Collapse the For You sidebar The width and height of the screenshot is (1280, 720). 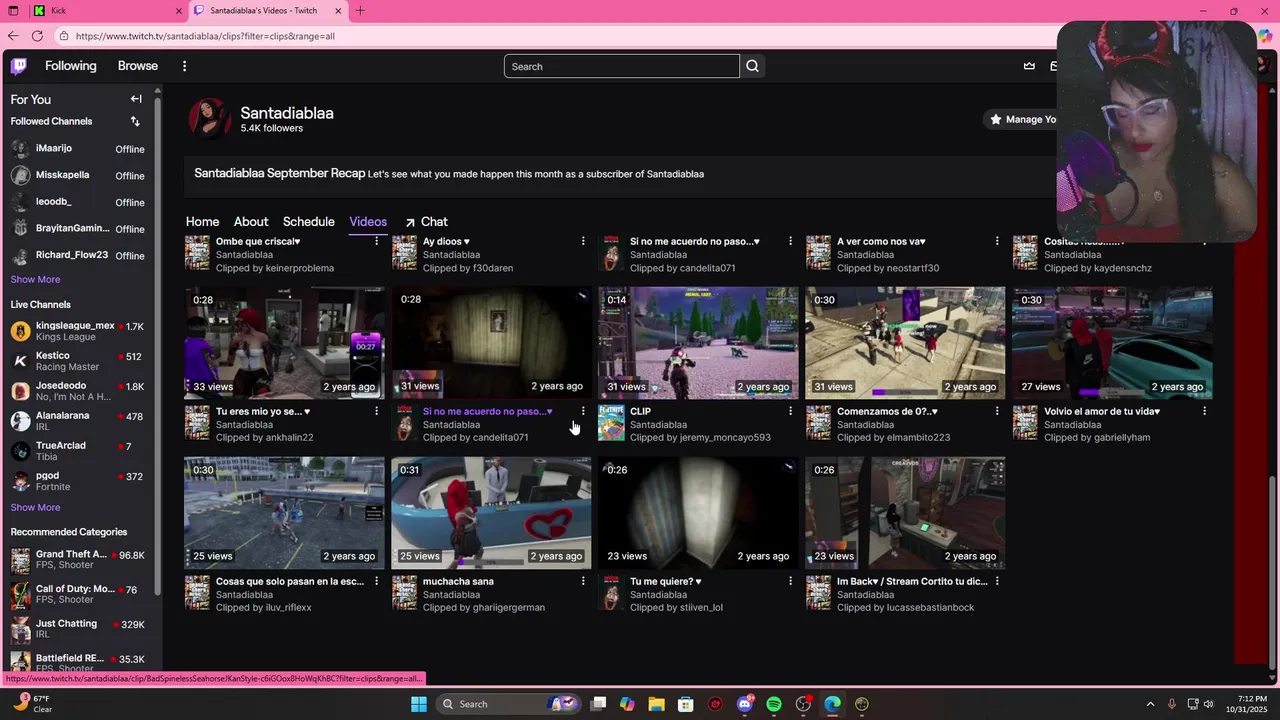click(136, 99)
